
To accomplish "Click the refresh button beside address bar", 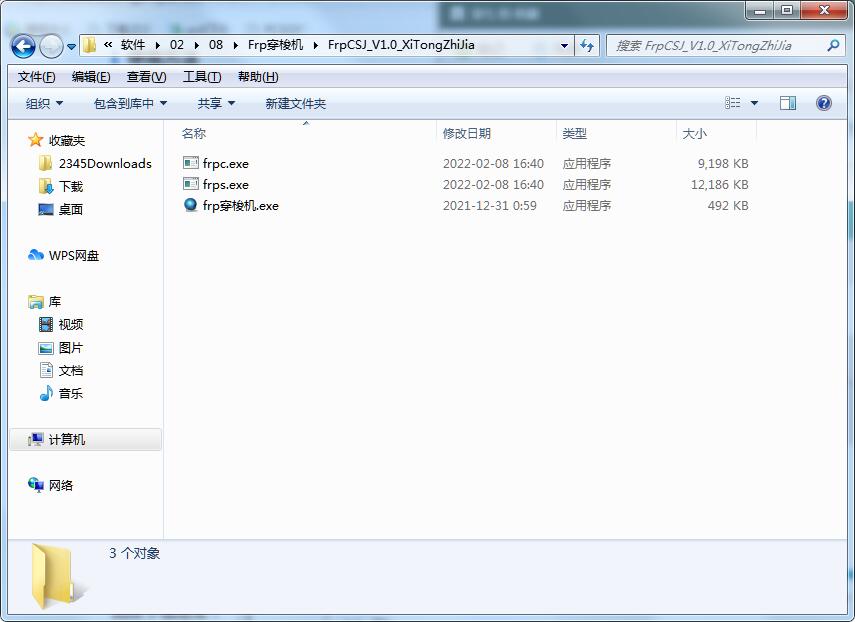I will pos(587,45).
